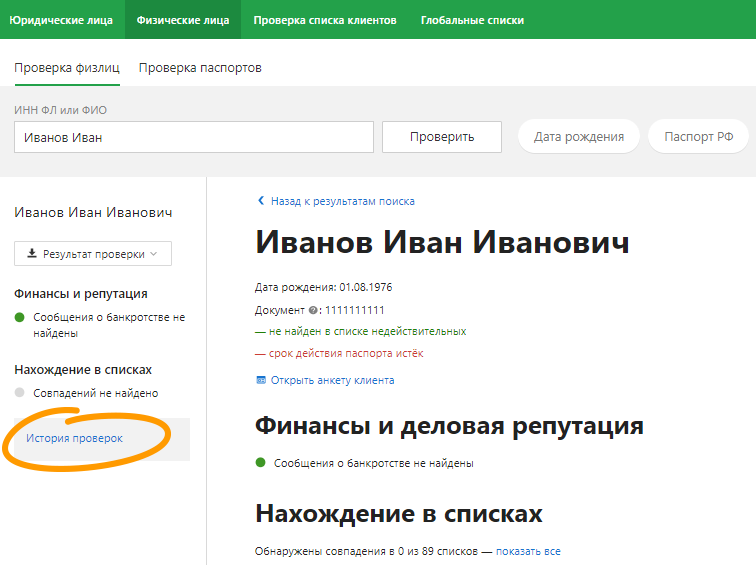Open the Физические лица section
The width and height of the screenshot is (756, 565).
183,20
